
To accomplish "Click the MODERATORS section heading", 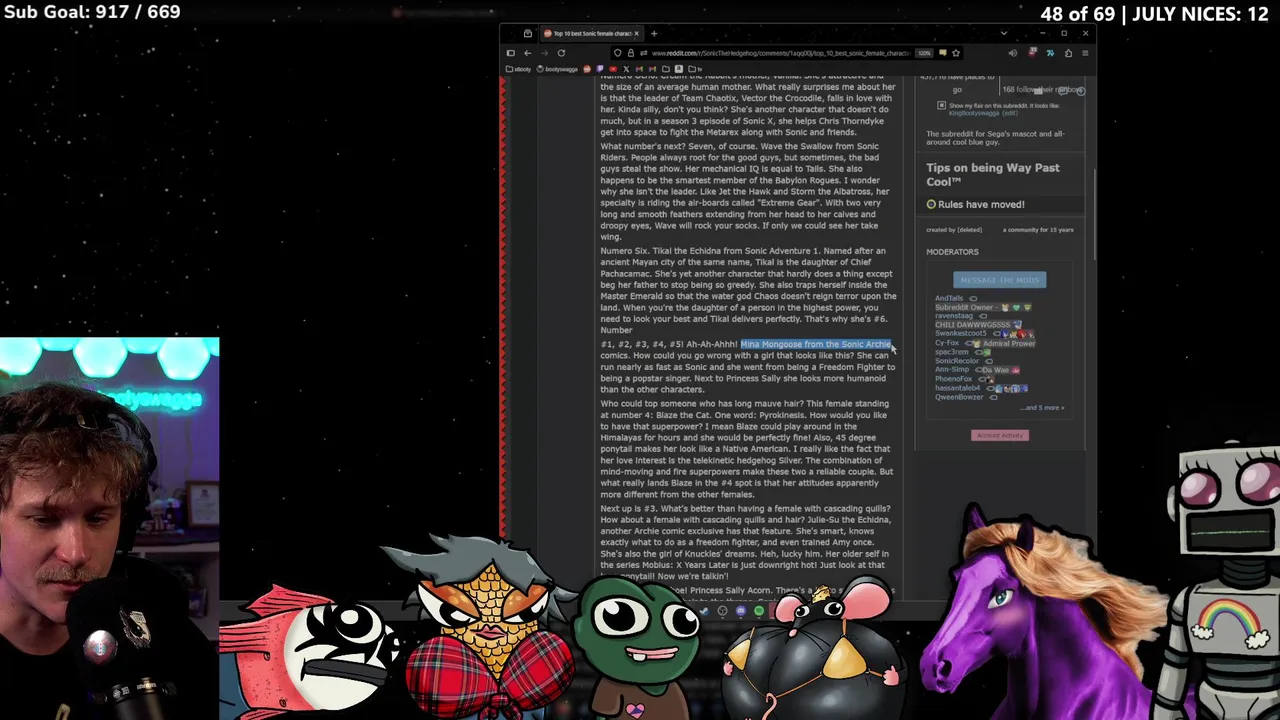I will tap(952, 252).
